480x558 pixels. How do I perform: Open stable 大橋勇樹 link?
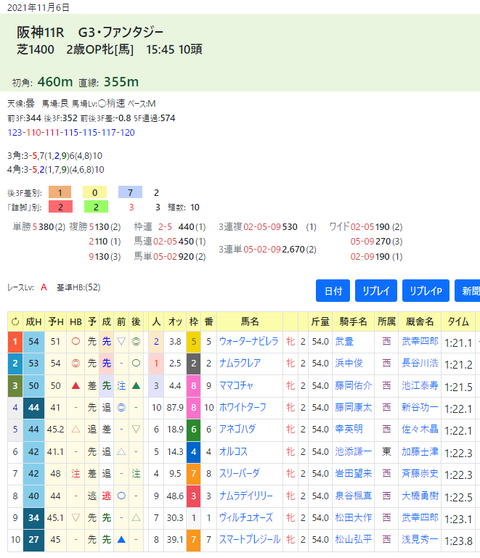click(420, 496)
